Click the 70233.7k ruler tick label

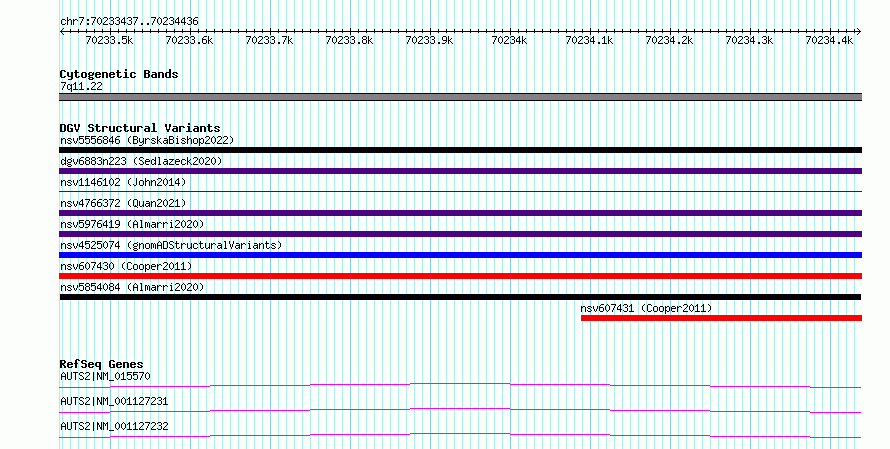270,40
